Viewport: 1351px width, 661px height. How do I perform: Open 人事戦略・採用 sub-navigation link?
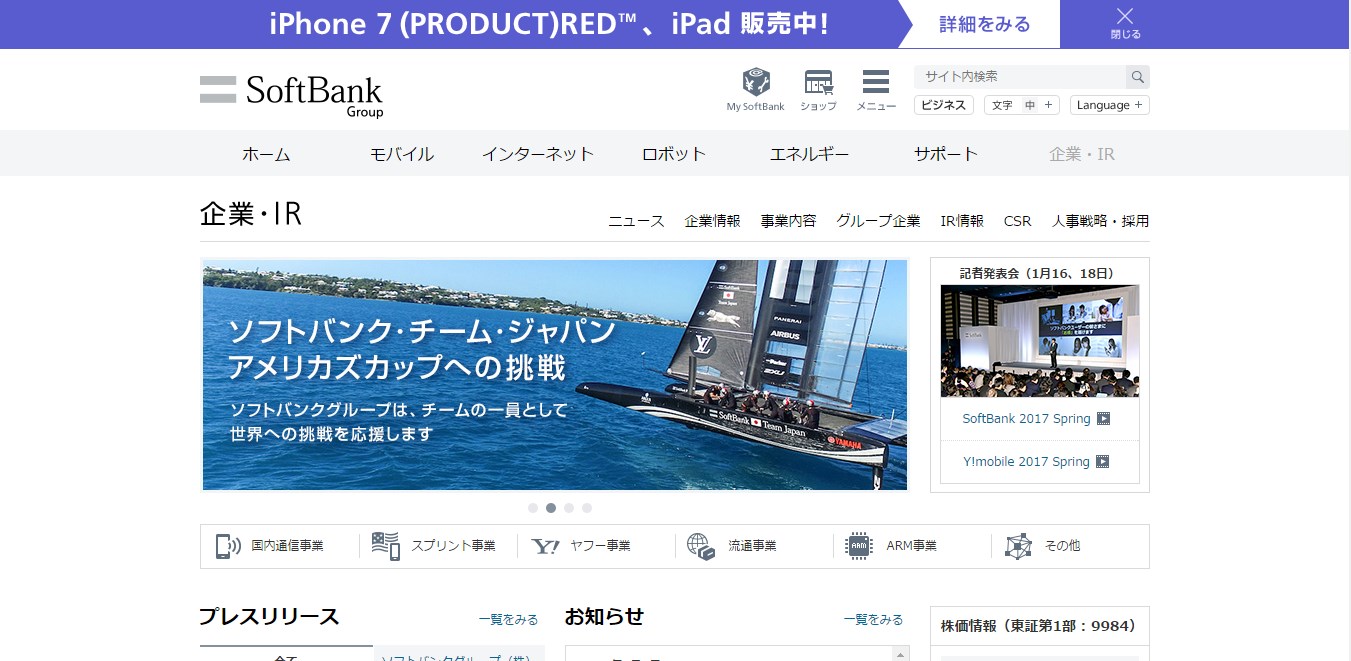tap(1101, 221)
